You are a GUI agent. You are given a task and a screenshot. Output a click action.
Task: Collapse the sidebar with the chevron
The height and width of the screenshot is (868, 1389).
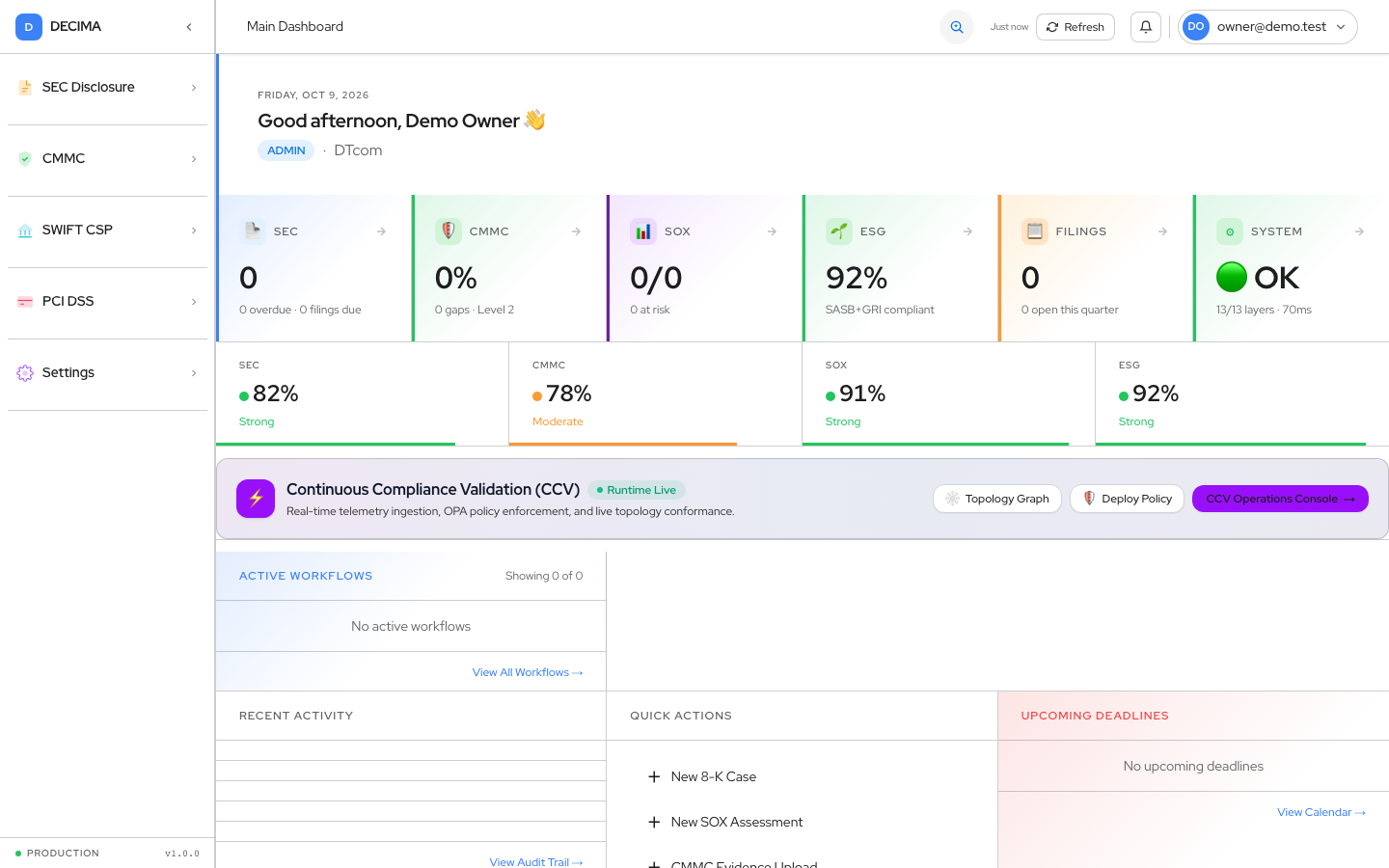189,27
